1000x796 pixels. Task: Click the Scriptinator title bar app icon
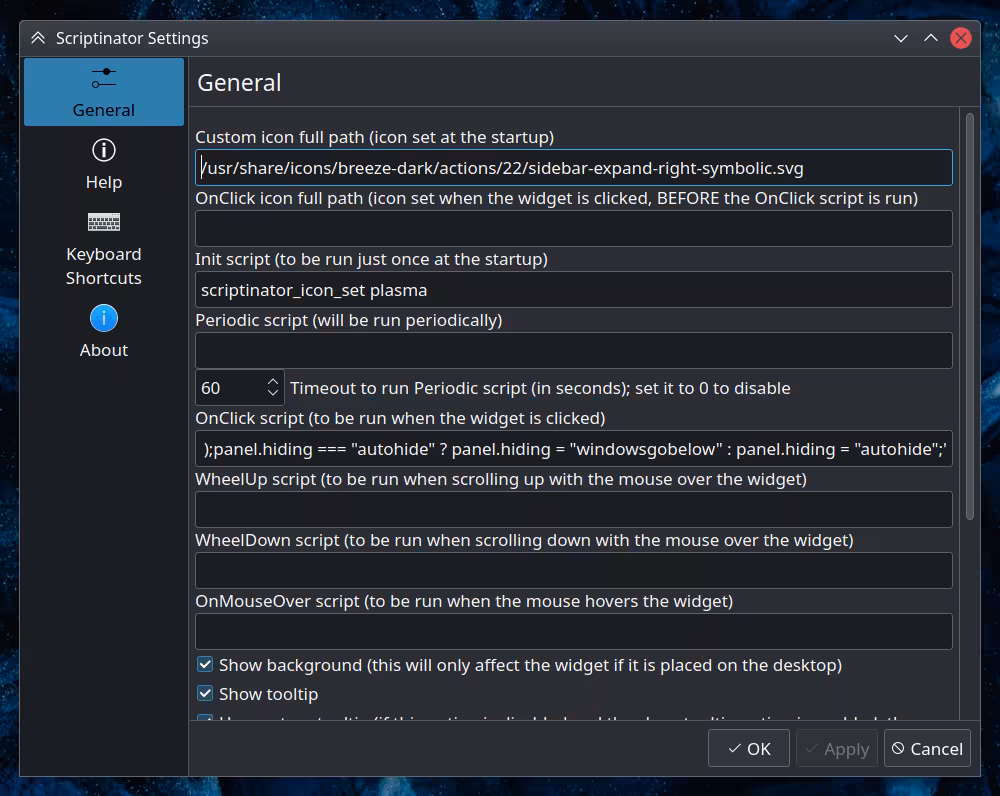[x=38, y=38]
